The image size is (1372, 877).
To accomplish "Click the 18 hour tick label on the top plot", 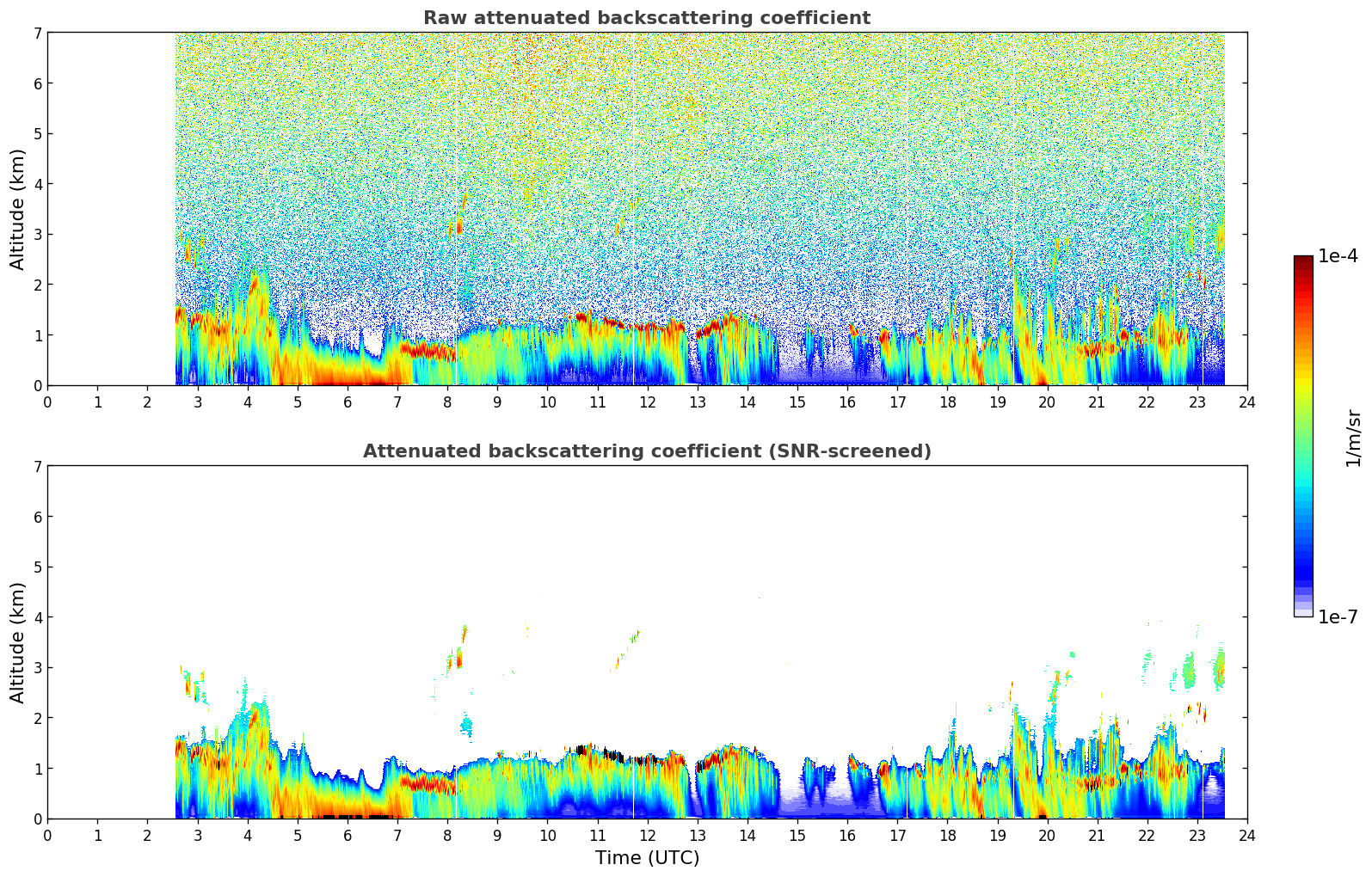I will click(947, 402).
